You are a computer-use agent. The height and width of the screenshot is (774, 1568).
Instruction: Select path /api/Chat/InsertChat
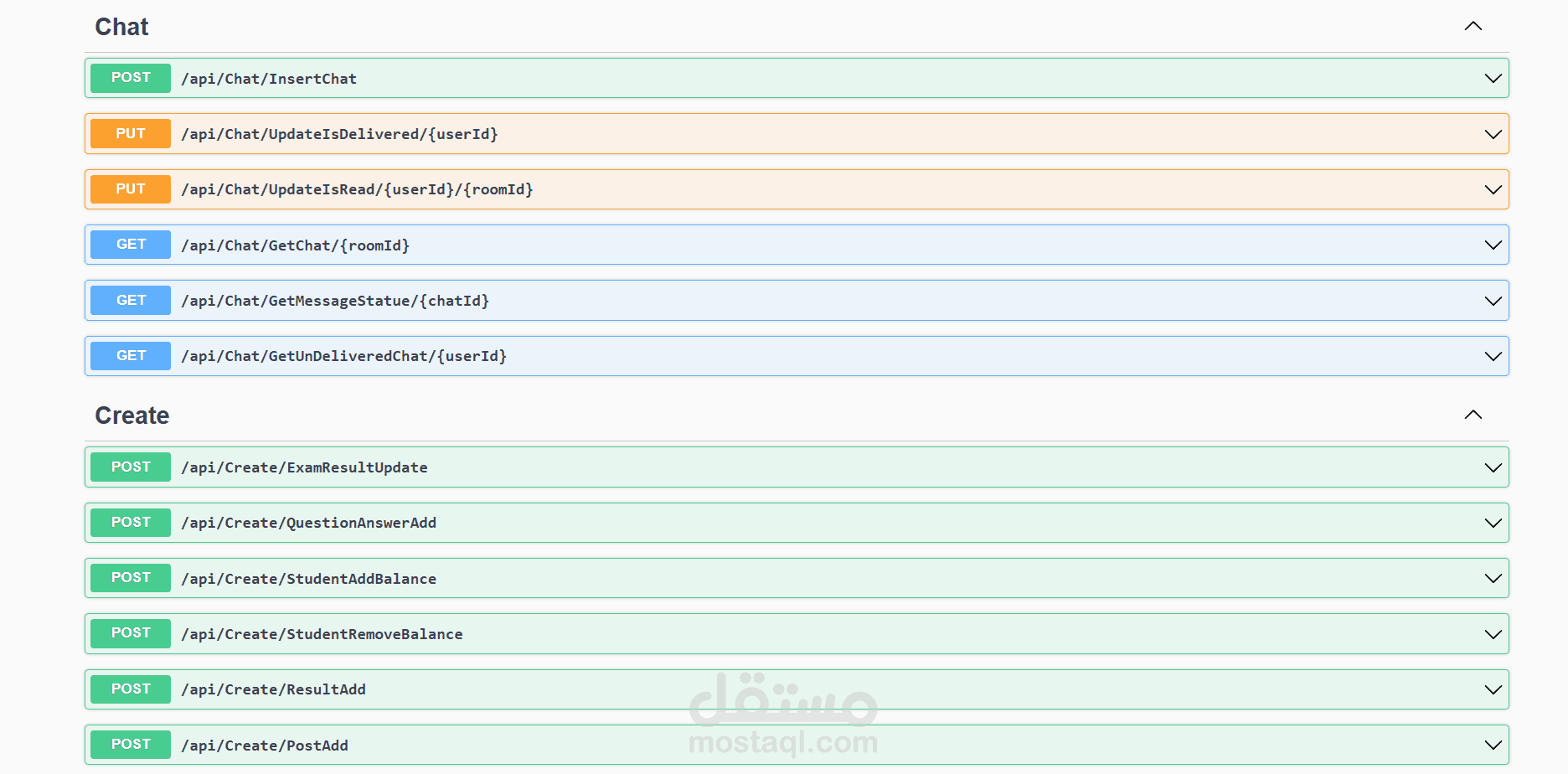269,79
